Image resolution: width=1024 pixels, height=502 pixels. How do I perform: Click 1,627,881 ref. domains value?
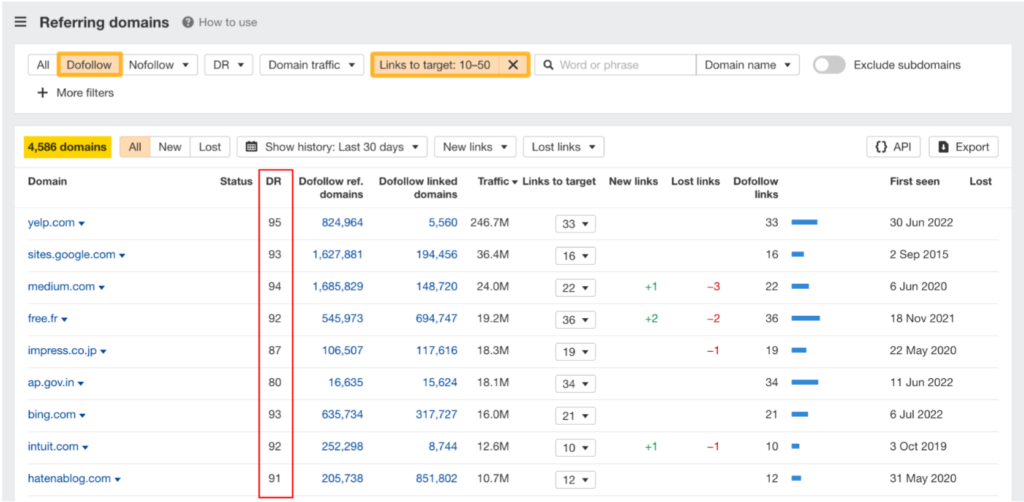[338, 255]
